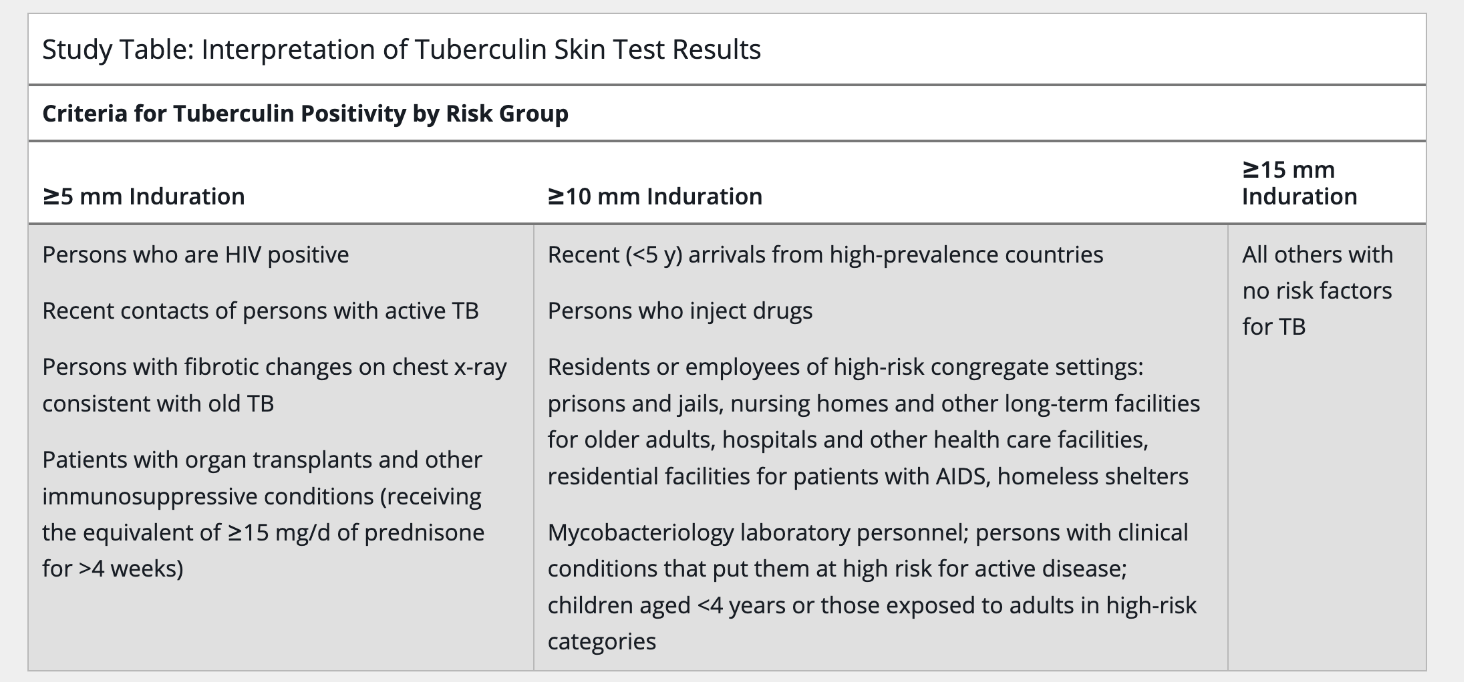Click the Study Table title text
The image size is (1464, 682).
(x=401, y=50)
